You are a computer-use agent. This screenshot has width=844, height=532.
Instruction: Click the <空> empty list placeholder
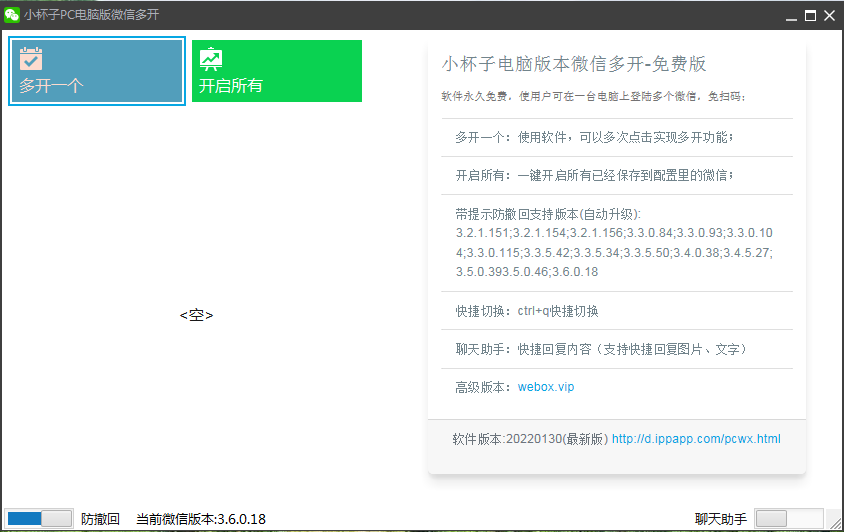pyautogui.click(x=196, y=315)
